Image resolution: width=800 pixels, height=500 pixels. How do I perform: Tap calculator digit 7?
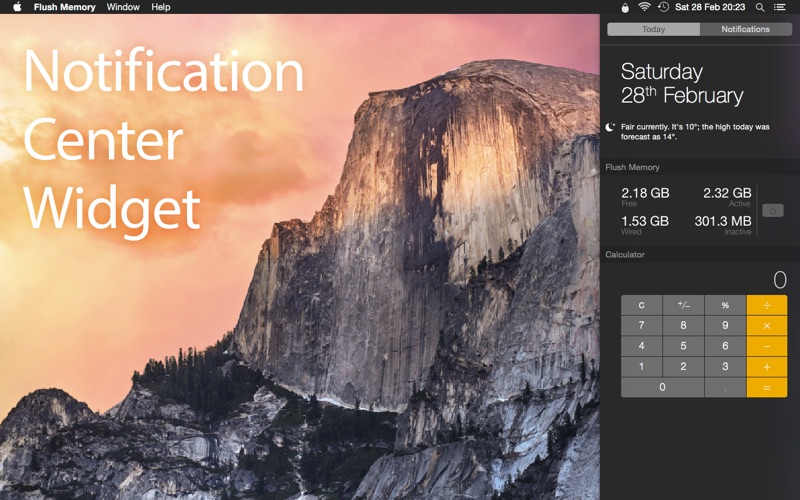[x=641, y=326]
